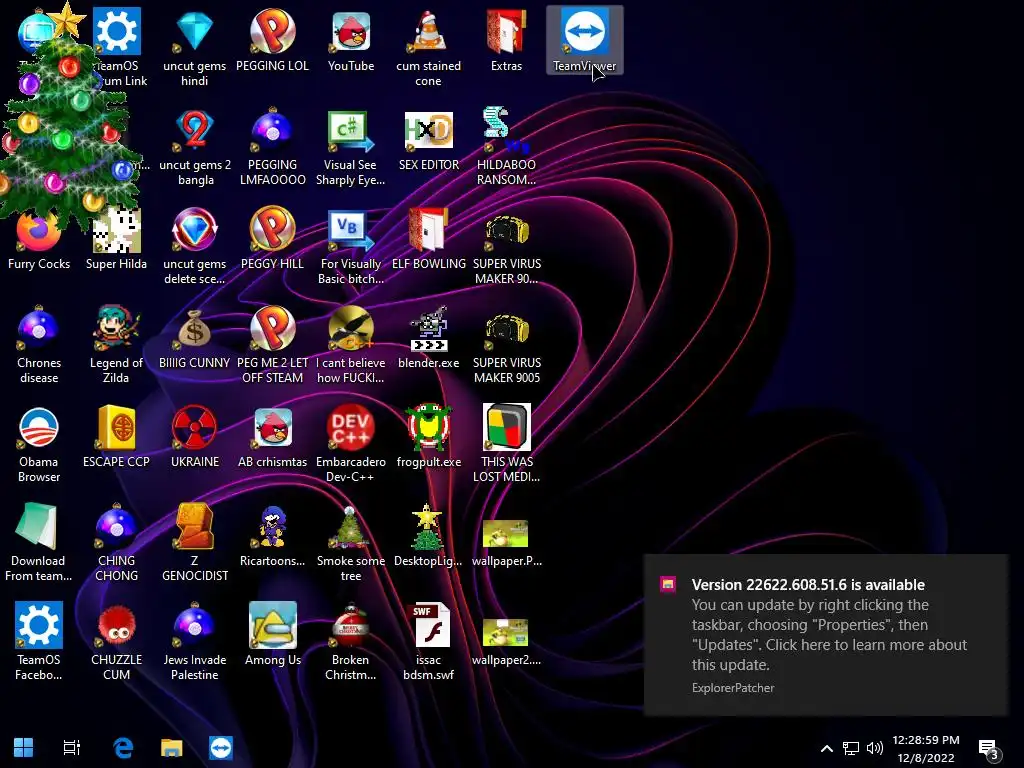Select the Chrones disease icon

click(39, 345)
